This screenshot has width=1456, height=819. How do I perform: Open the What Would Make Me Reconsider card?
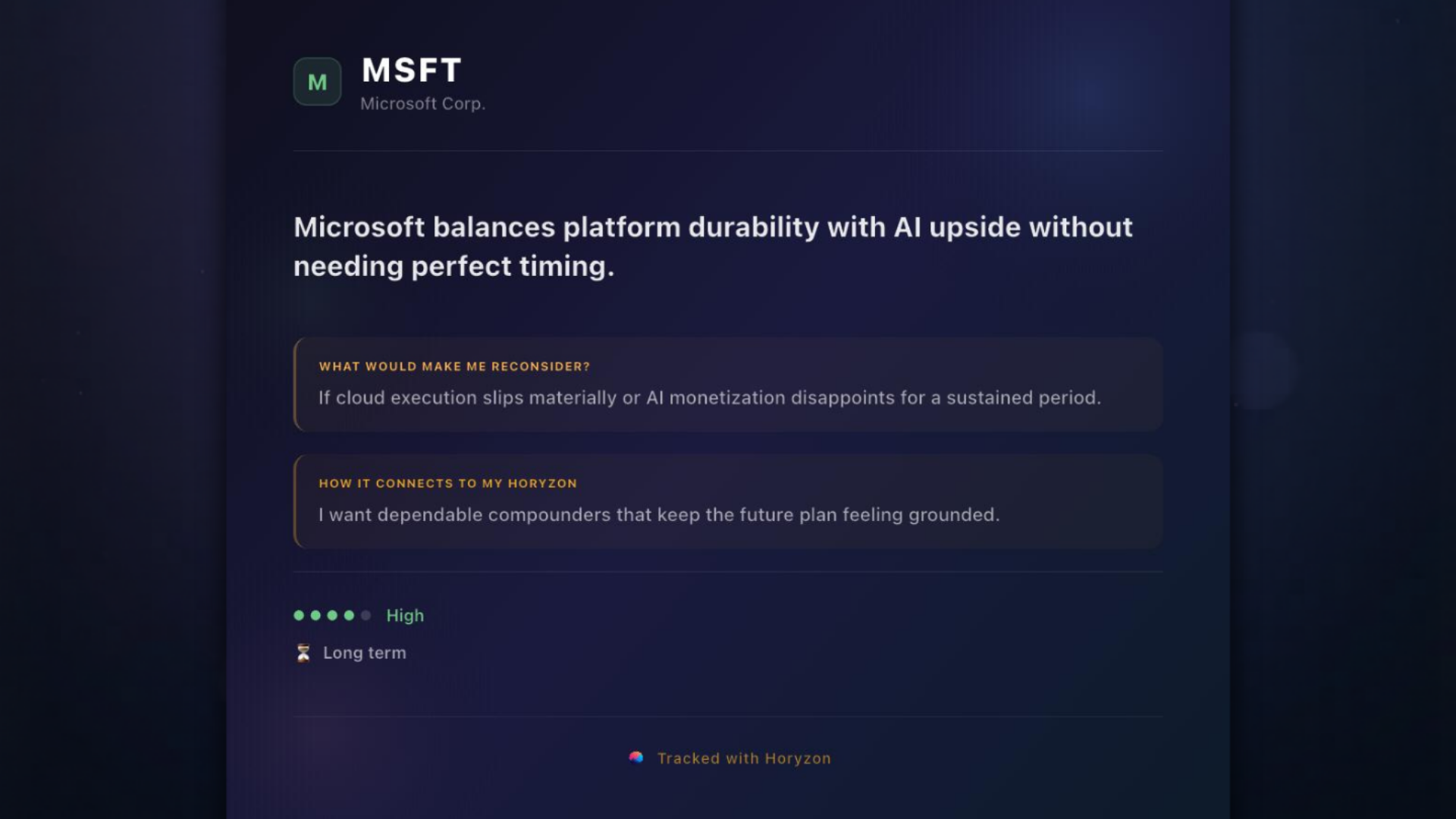[728, 384]
